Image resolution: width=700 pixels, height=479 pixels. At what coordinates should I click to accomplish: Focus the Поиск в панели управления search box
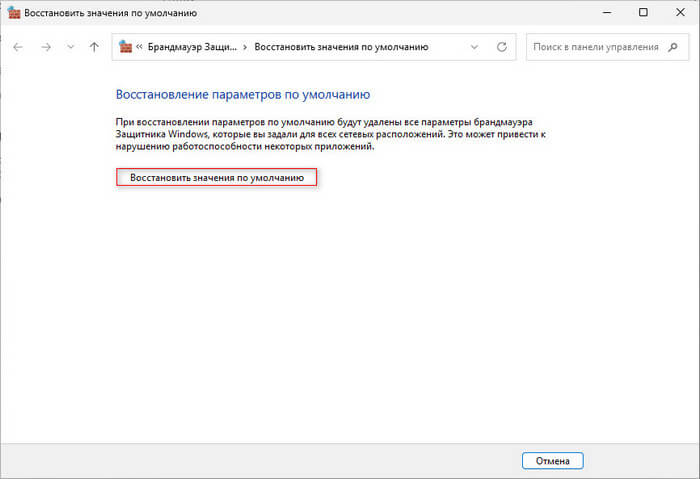[x=596, y=47]
